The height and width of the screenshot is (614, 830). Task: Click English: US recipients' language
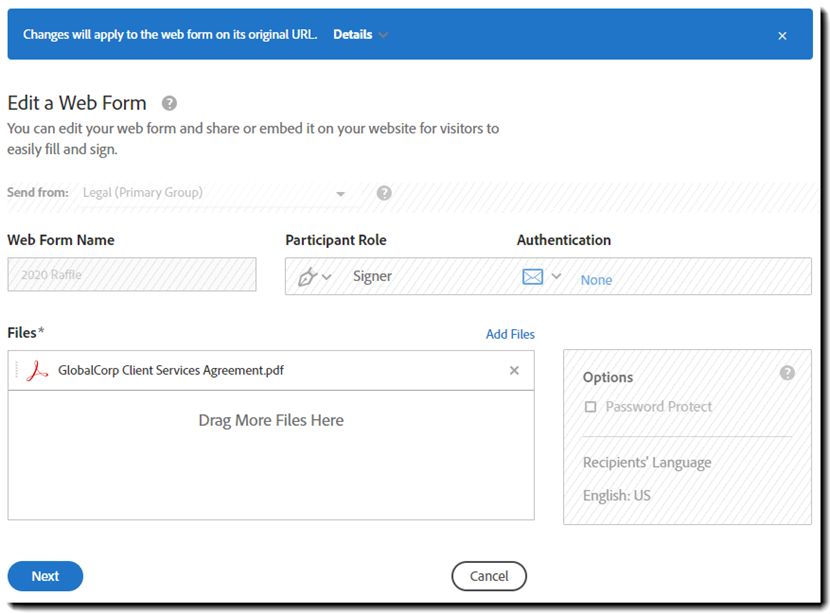tap(617, 495)
